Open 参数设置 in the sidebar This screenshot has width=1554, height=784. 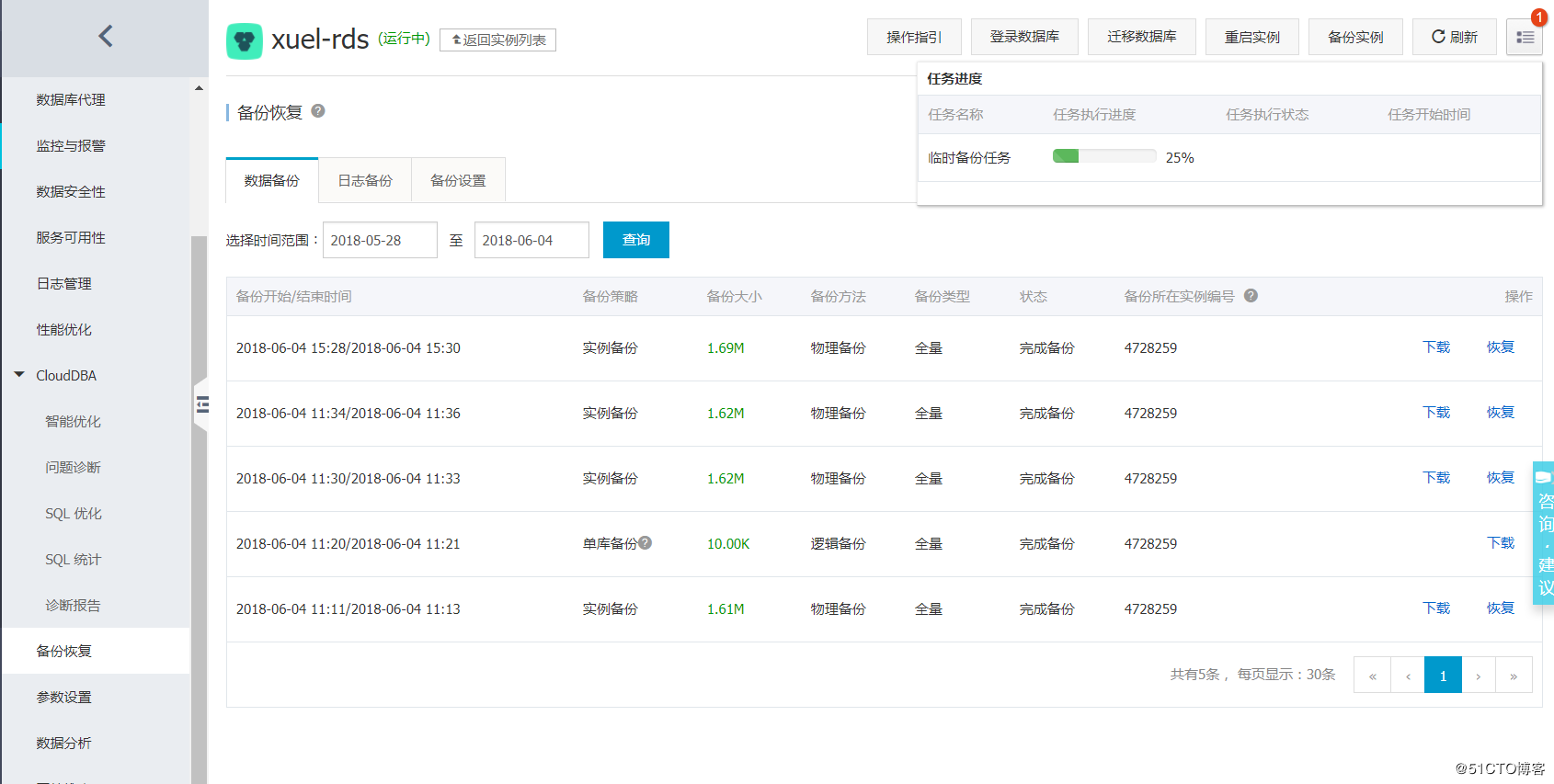point(64,698)
